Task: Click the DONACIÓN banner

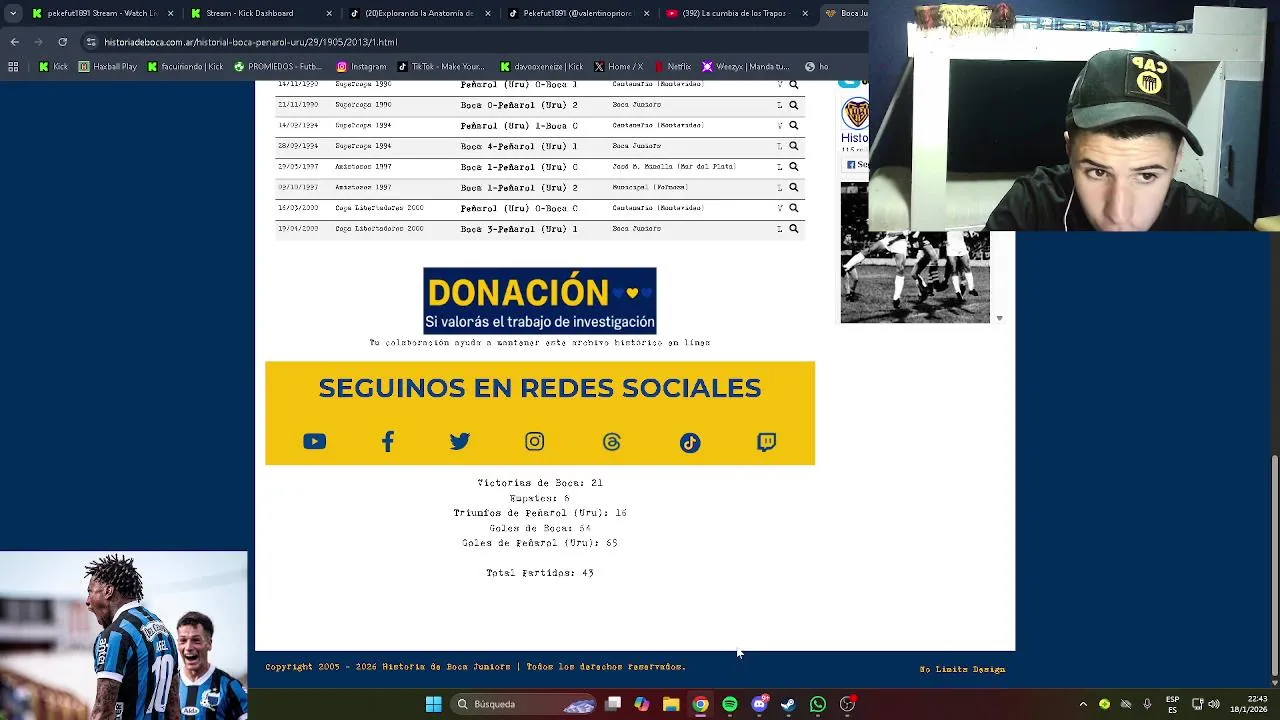Action: (x=540, y=300)
